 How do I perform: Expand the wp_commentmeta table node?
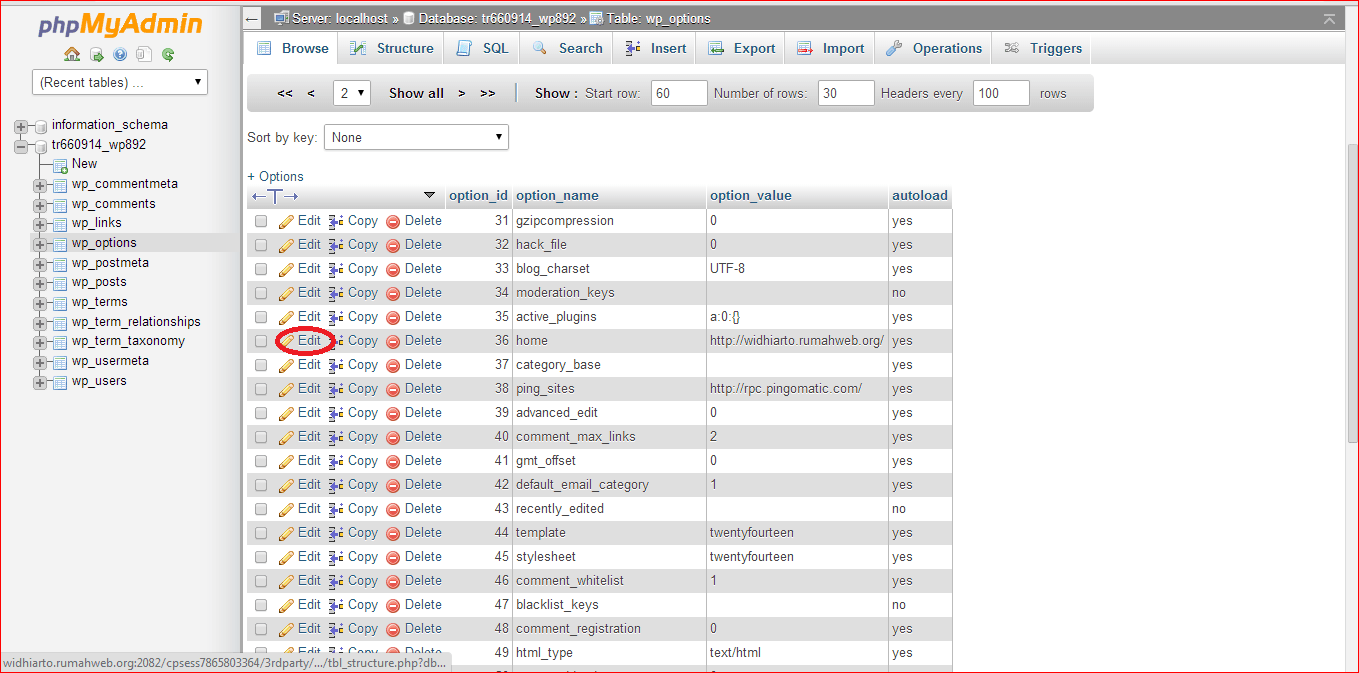pyautogui.click(x=40, y=185)
